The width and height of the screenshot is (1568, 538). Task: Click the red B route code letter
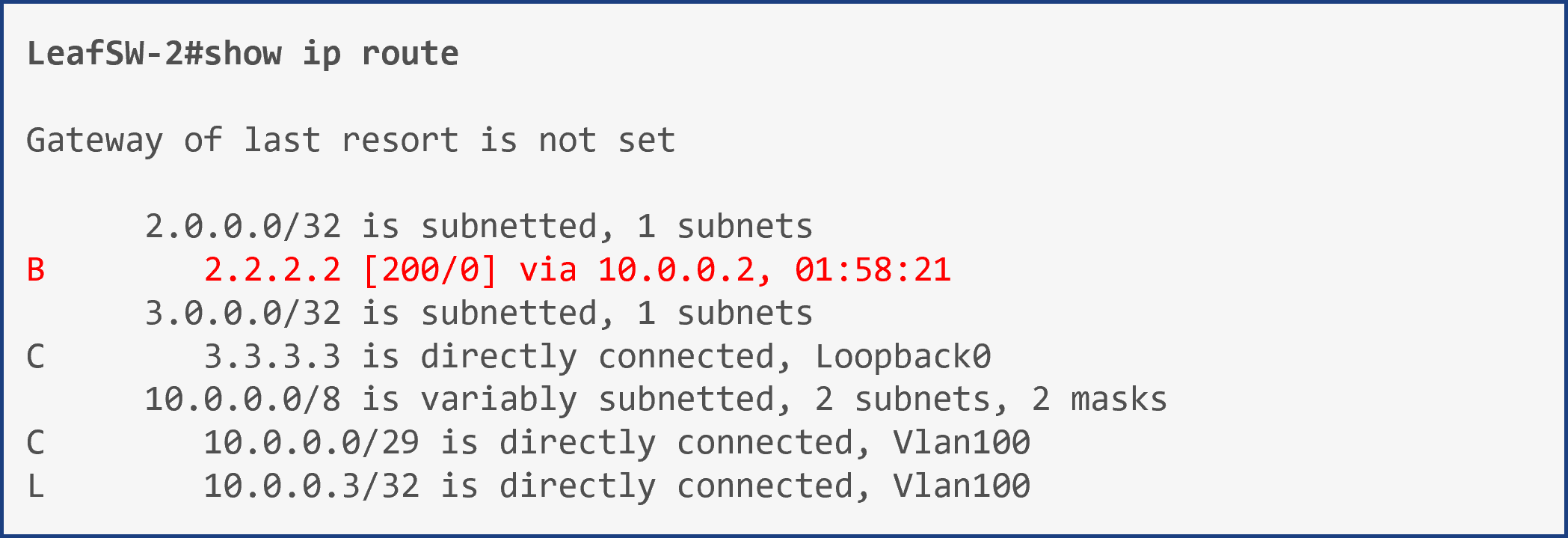point(36,270)
